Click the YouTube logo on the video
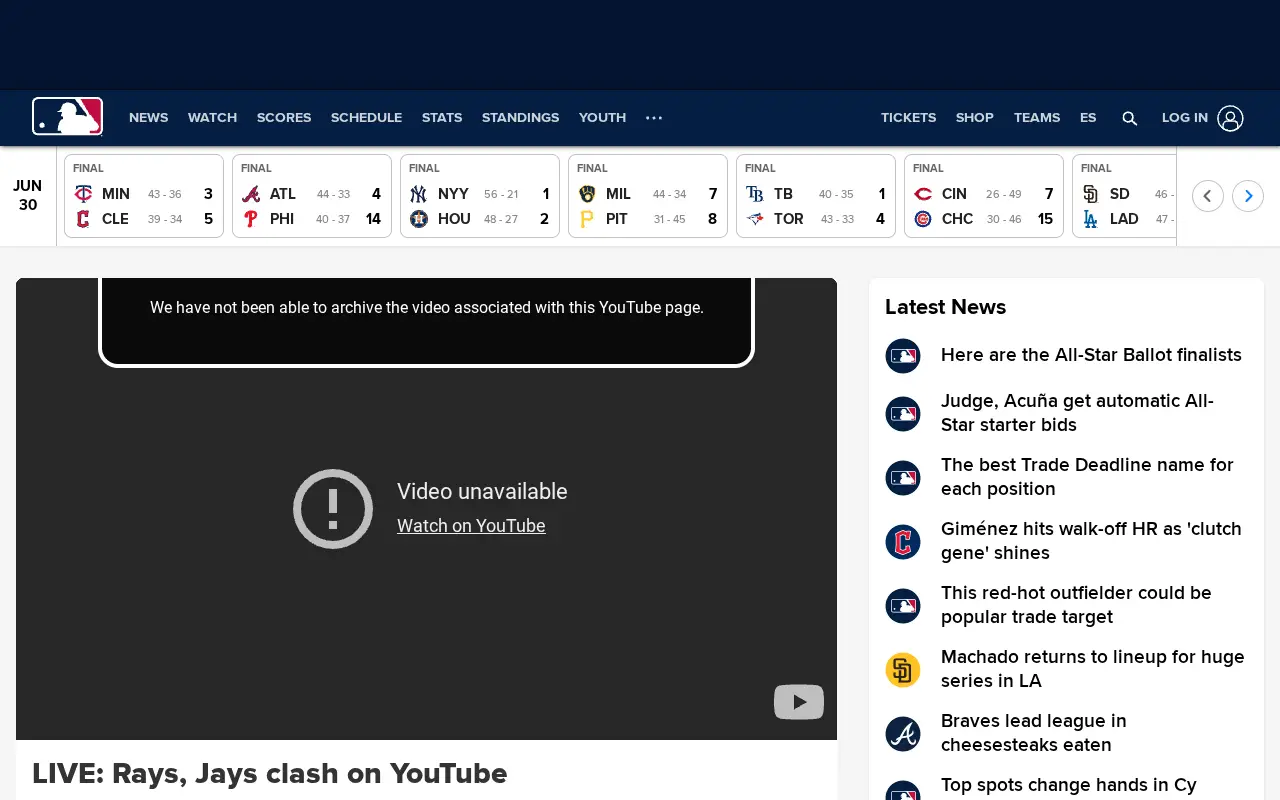Image resolution: width=1280 pixels, height=800 pixels. [799, 702]
